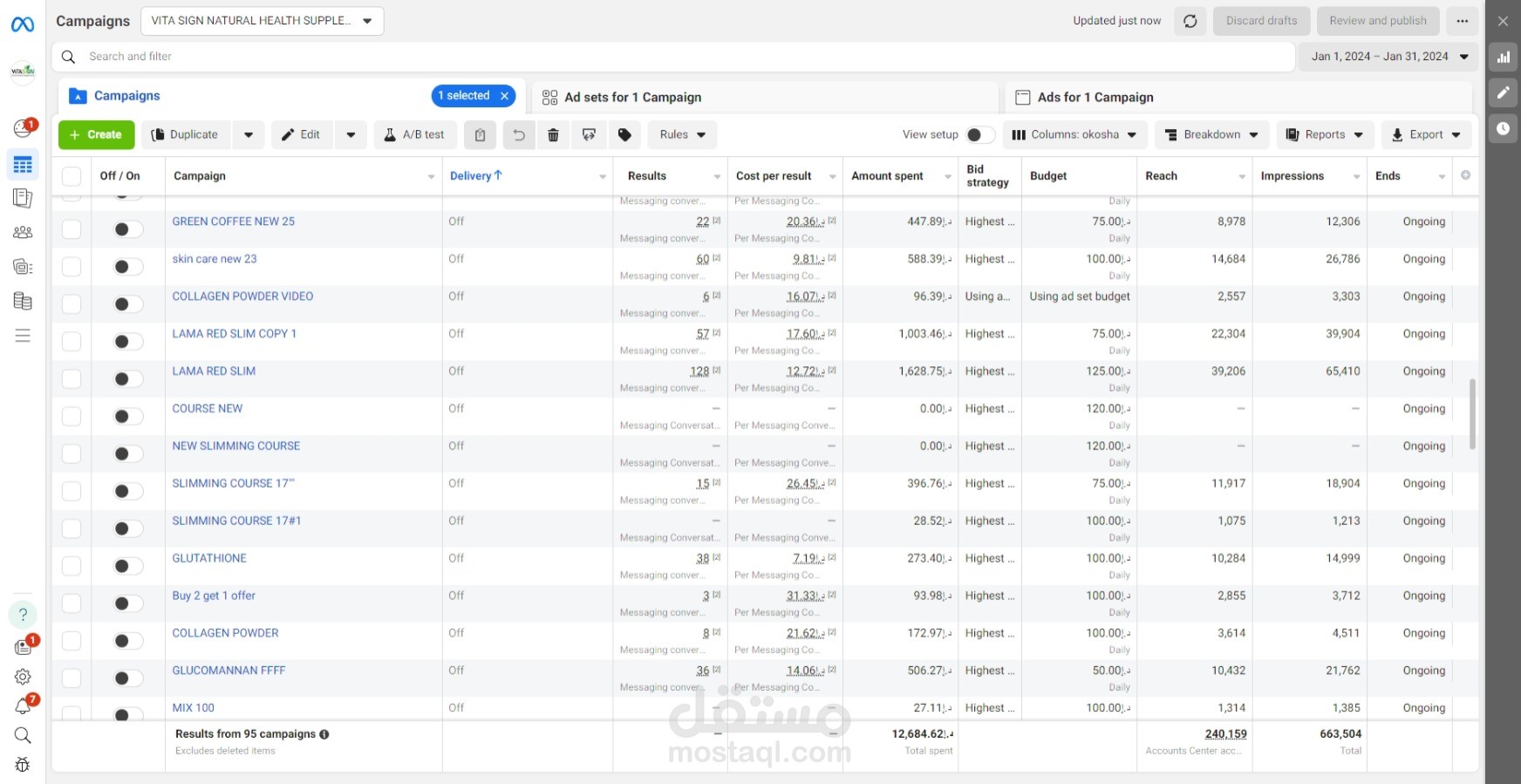Toggle the View setup switch

pos(980,135)
